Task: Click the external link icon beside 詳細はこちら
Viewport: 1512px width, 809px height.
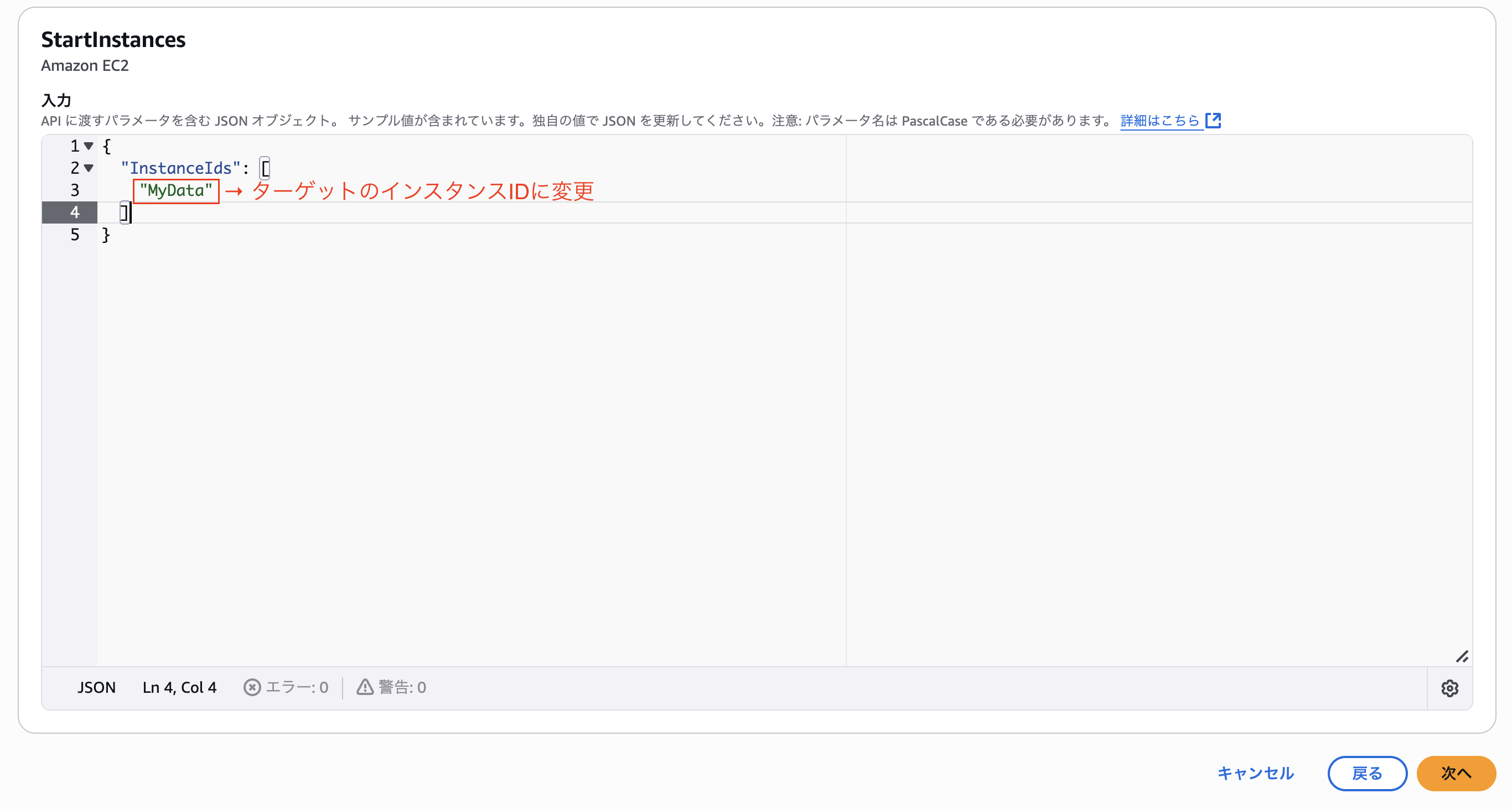Action: click(x=1213, y=120)
